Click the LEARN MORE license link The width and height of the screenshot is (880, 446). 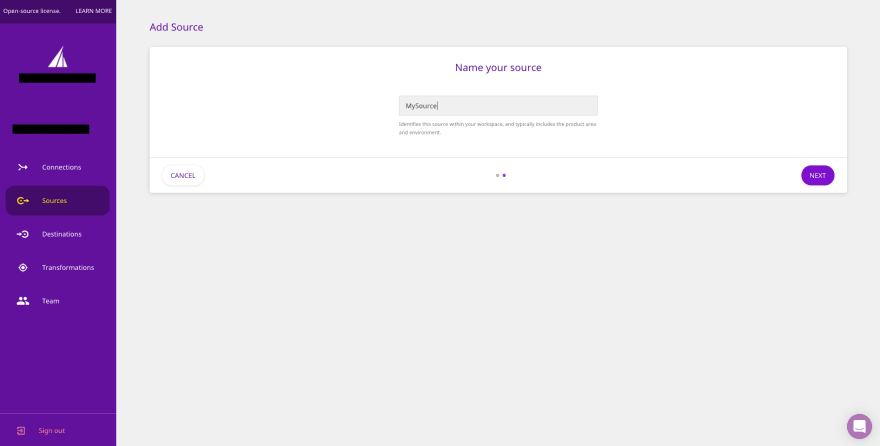[x=94, y=11]
